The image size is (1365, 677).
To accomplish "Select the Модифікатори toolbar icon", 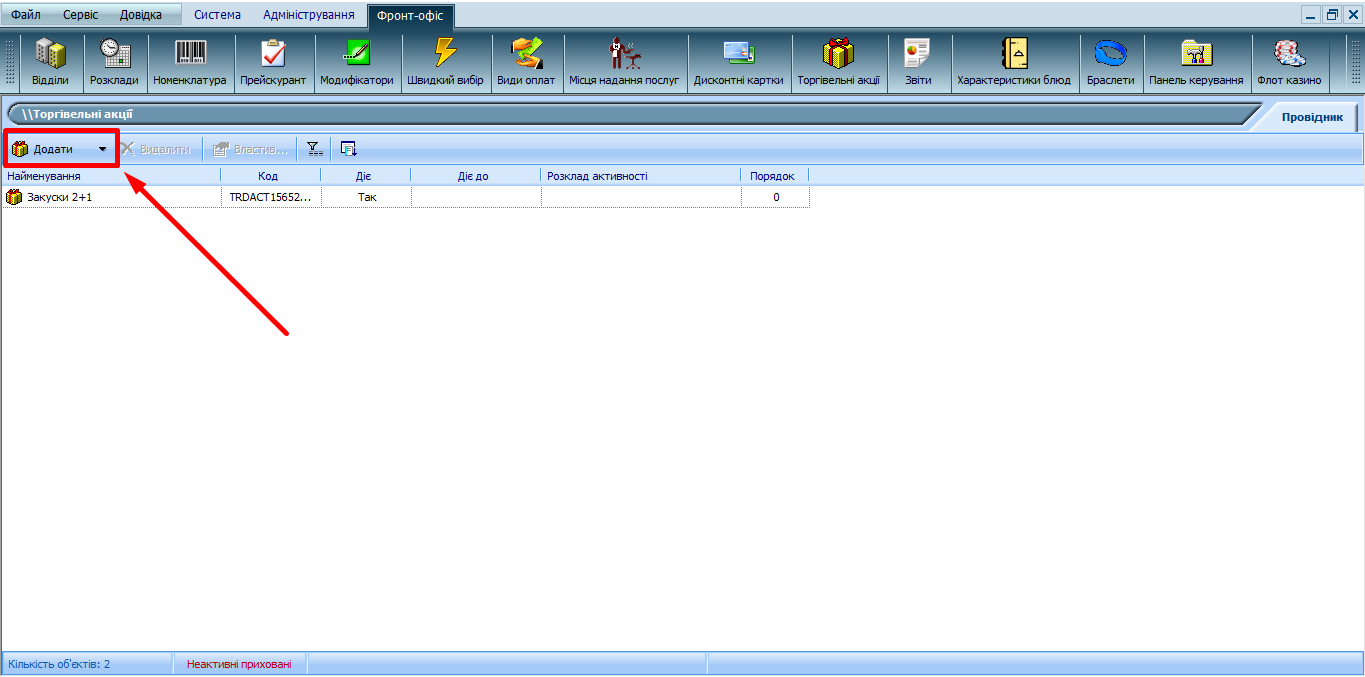I will pyautogui.click(x=357, y=62).
